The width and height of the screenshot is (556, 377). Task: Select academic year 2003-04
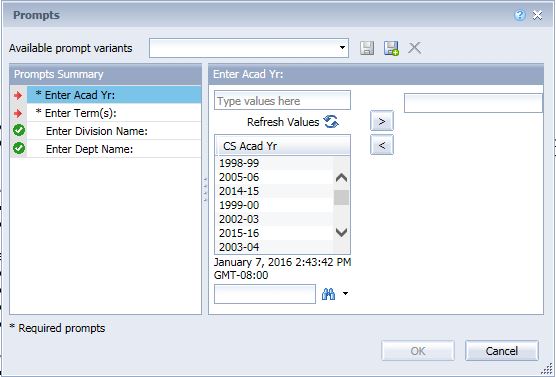click(274, 247)
